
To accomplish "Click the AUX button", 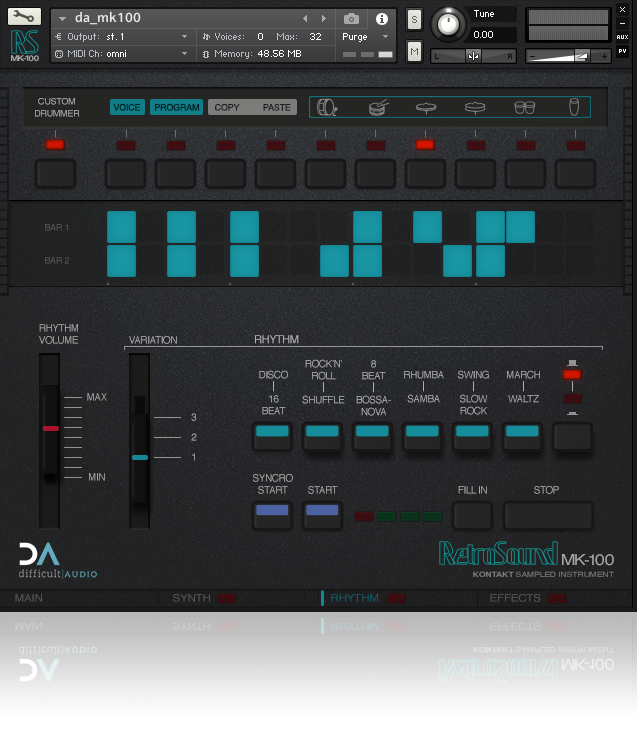I will click(622, 37).
